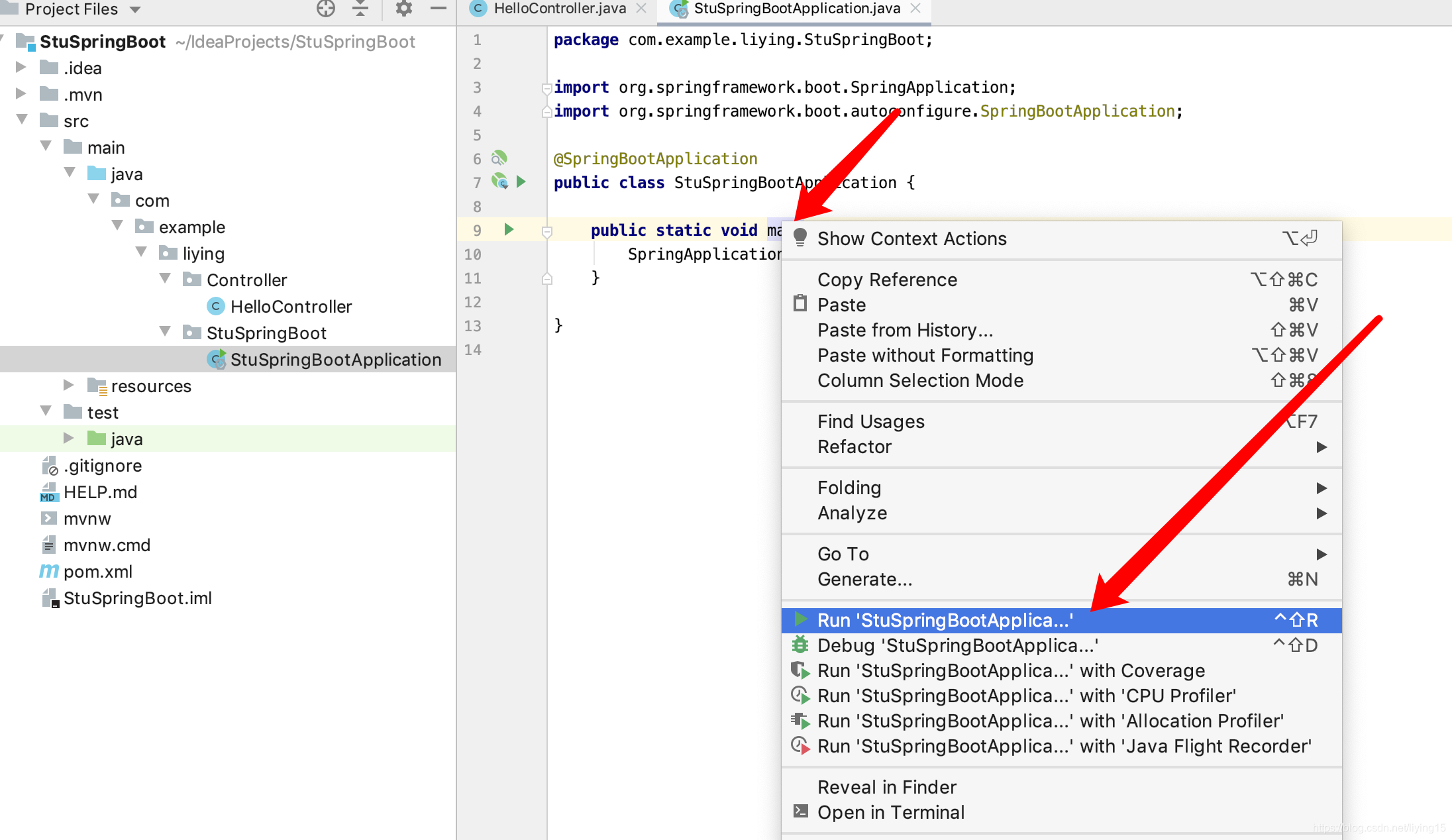Expand the .mvn folder
The width and height of the screenshot is (1452, 840).
(21, 93)
